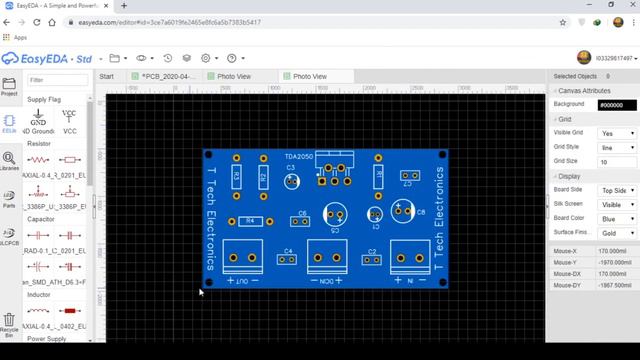Open the JLCPCB sidebar panel

coord(9,236)
